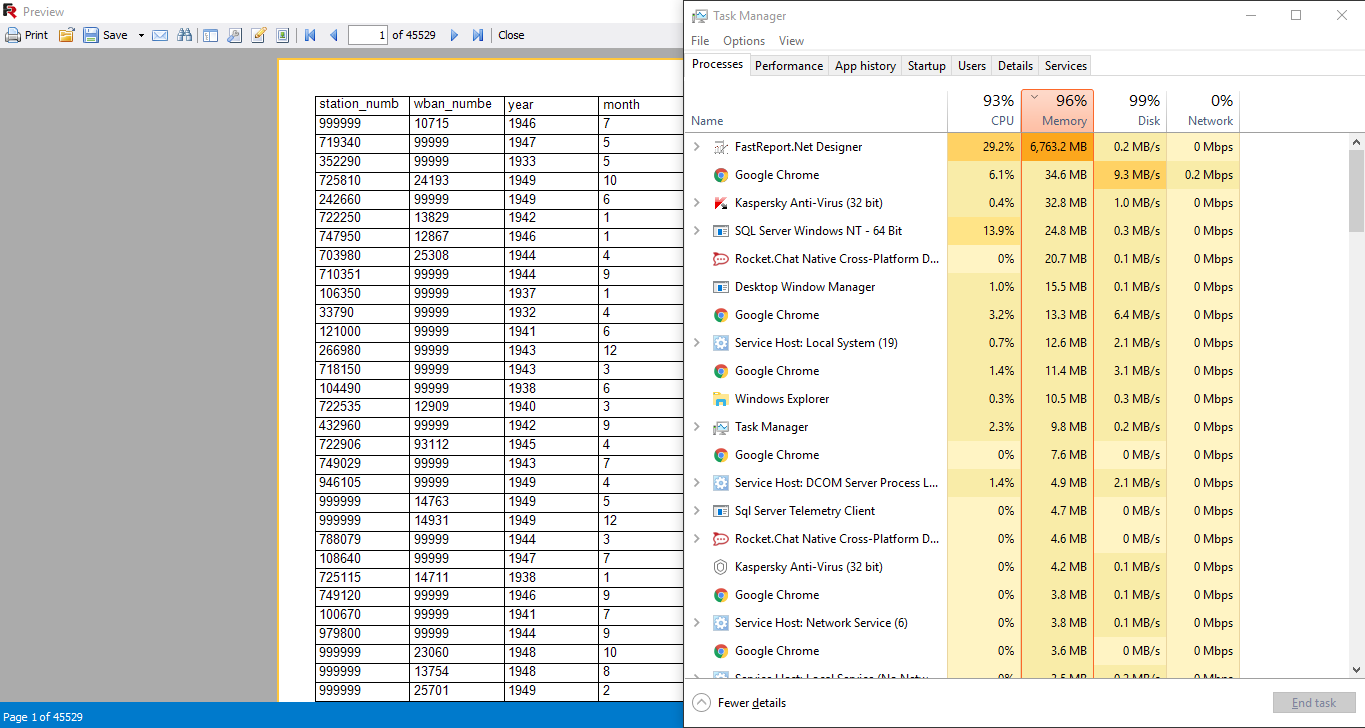The image size is (1365, 728).
Task: Send report by email envelope icon
Action: 160,35
